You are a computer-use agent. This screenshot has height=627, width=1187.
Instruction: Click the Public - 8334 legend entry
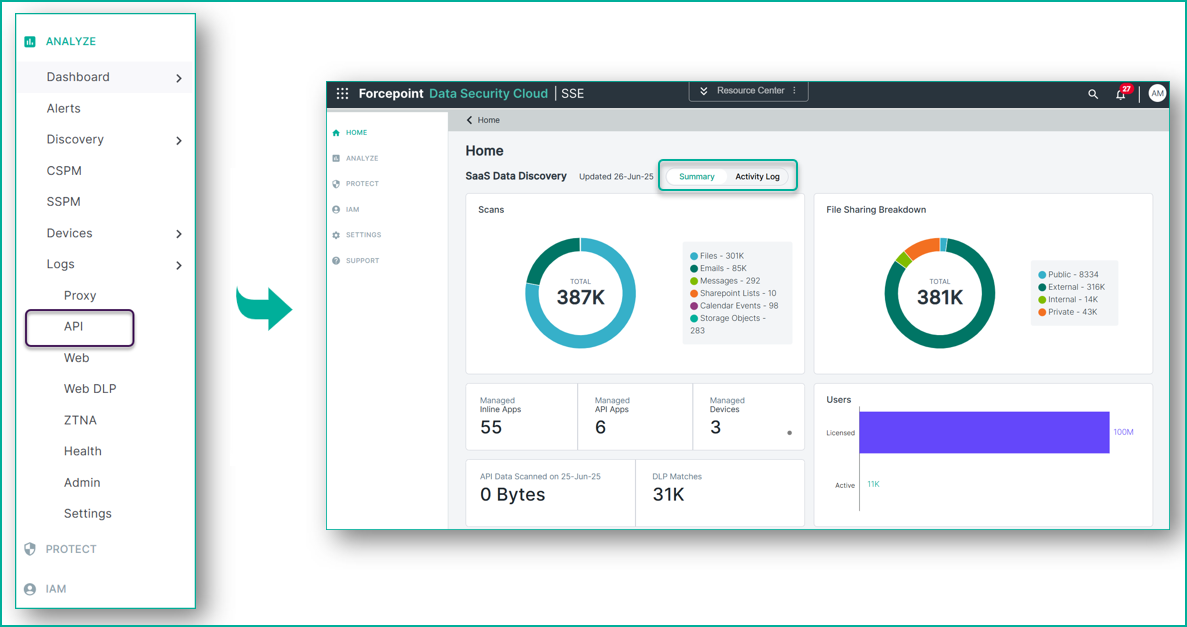pos(1068,274)
